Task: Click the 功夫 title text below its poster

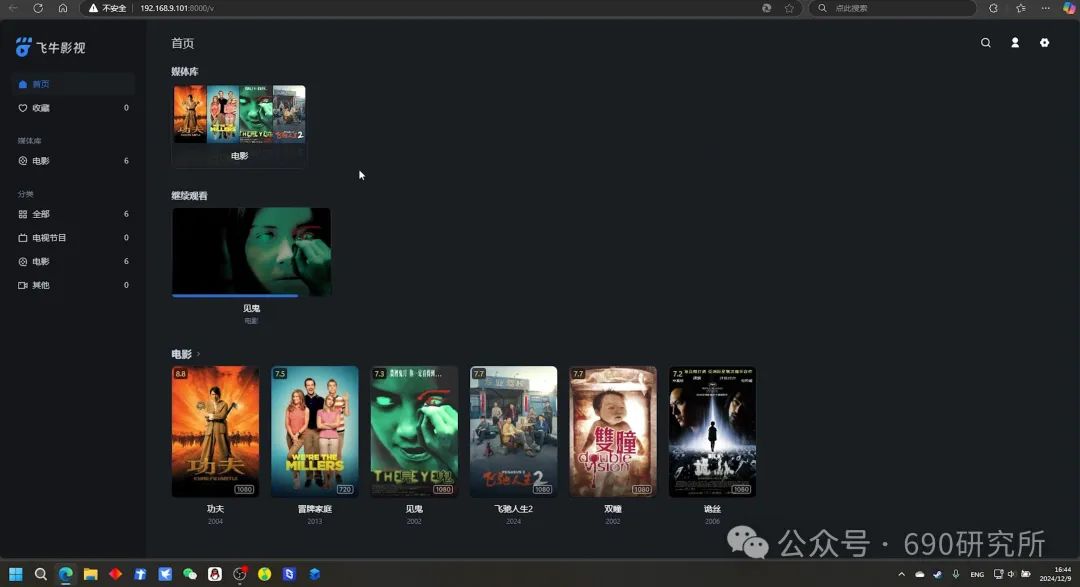Action: [216, 509]
